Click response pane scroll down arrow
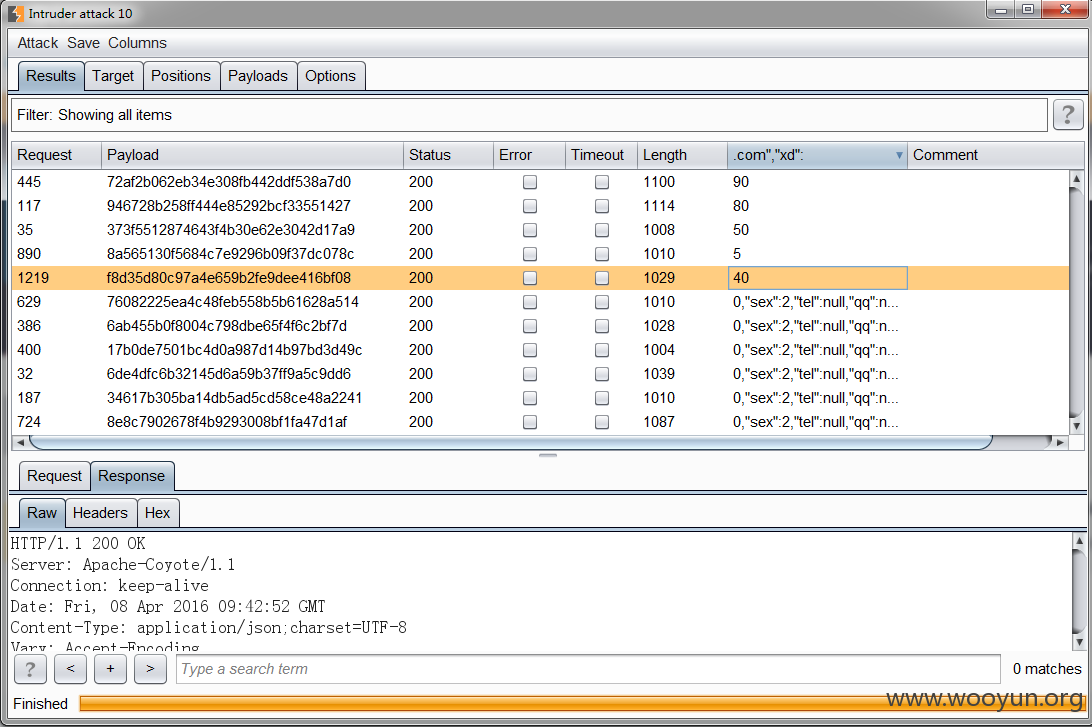The width and height of the screenshot is (1092, 727). [1079, 642]
